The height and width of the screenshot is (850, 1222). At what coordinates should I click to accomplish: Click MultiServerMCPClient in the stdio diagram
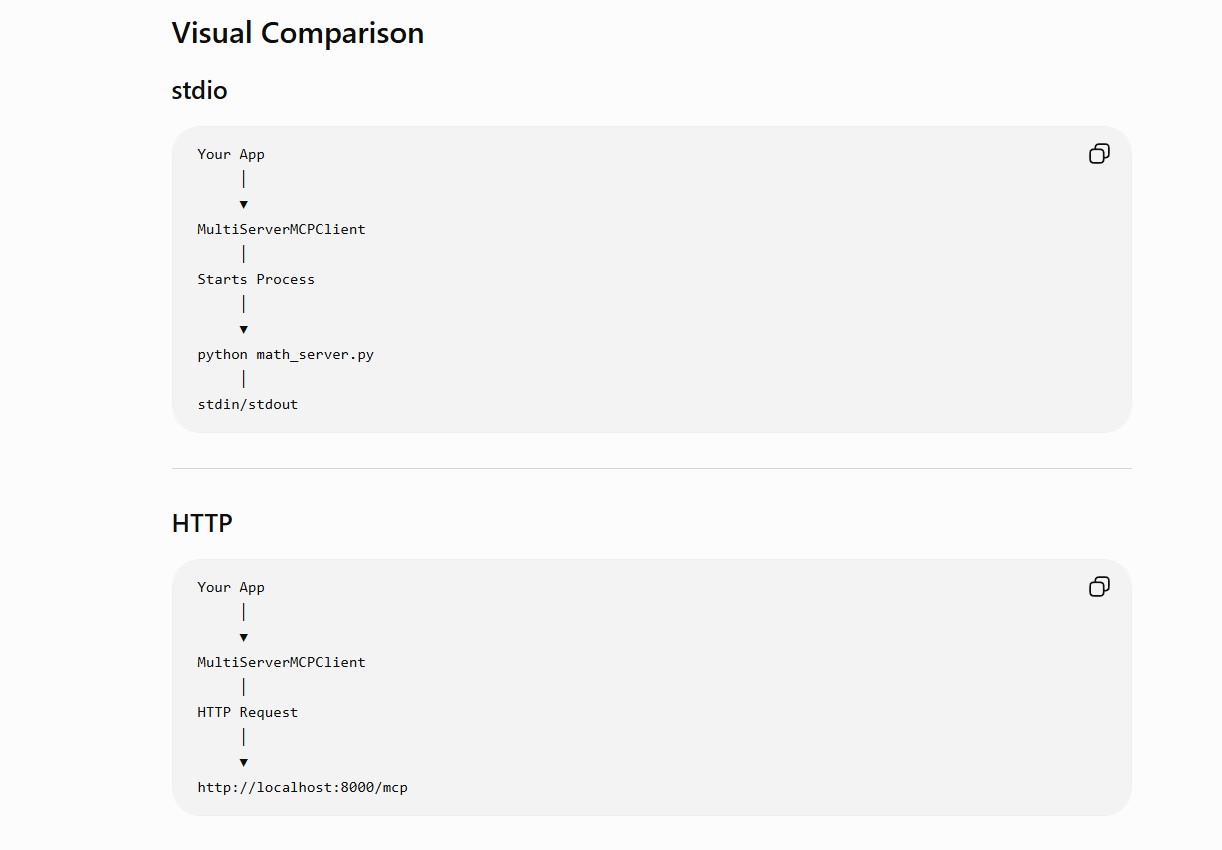coord(281,229)
